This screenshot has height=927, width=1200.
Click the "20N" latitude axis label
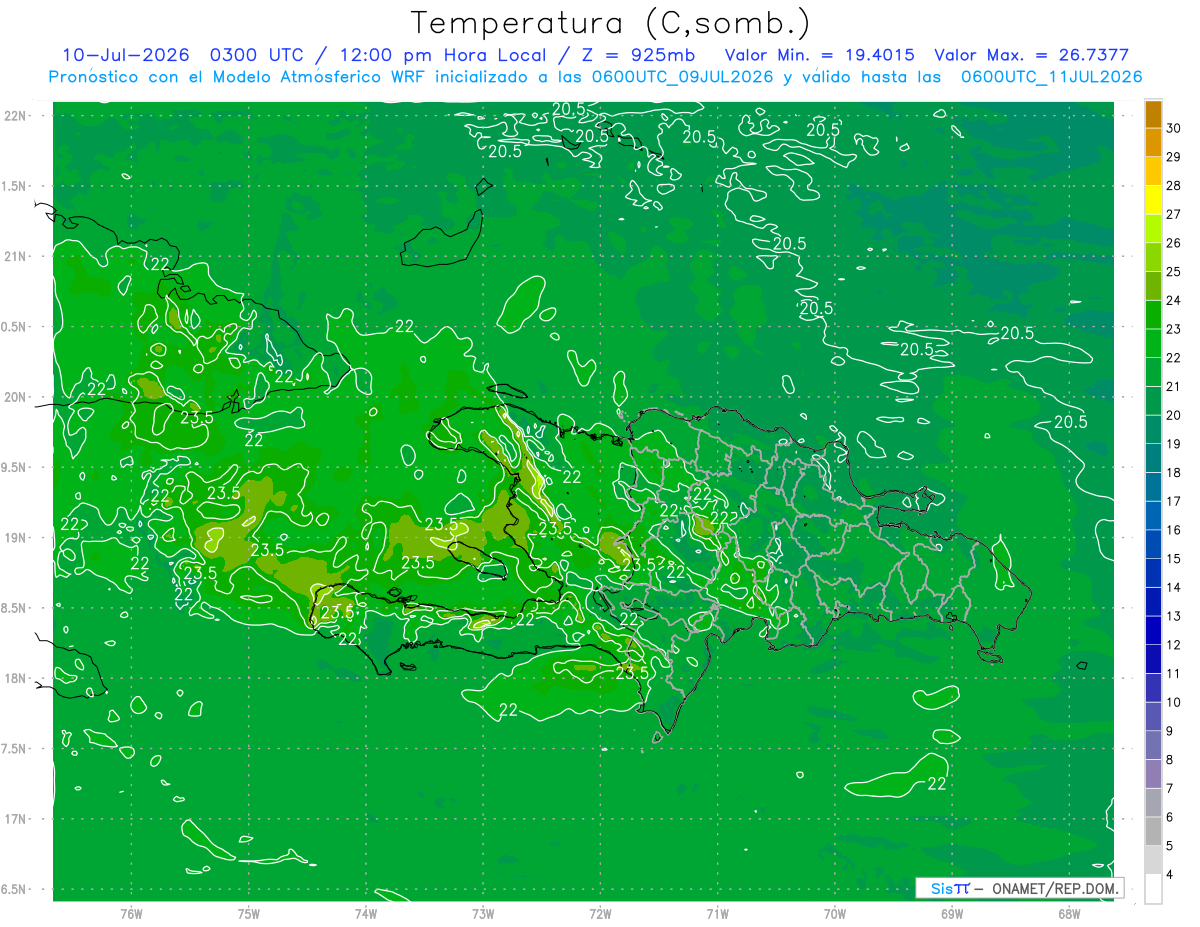14,397
